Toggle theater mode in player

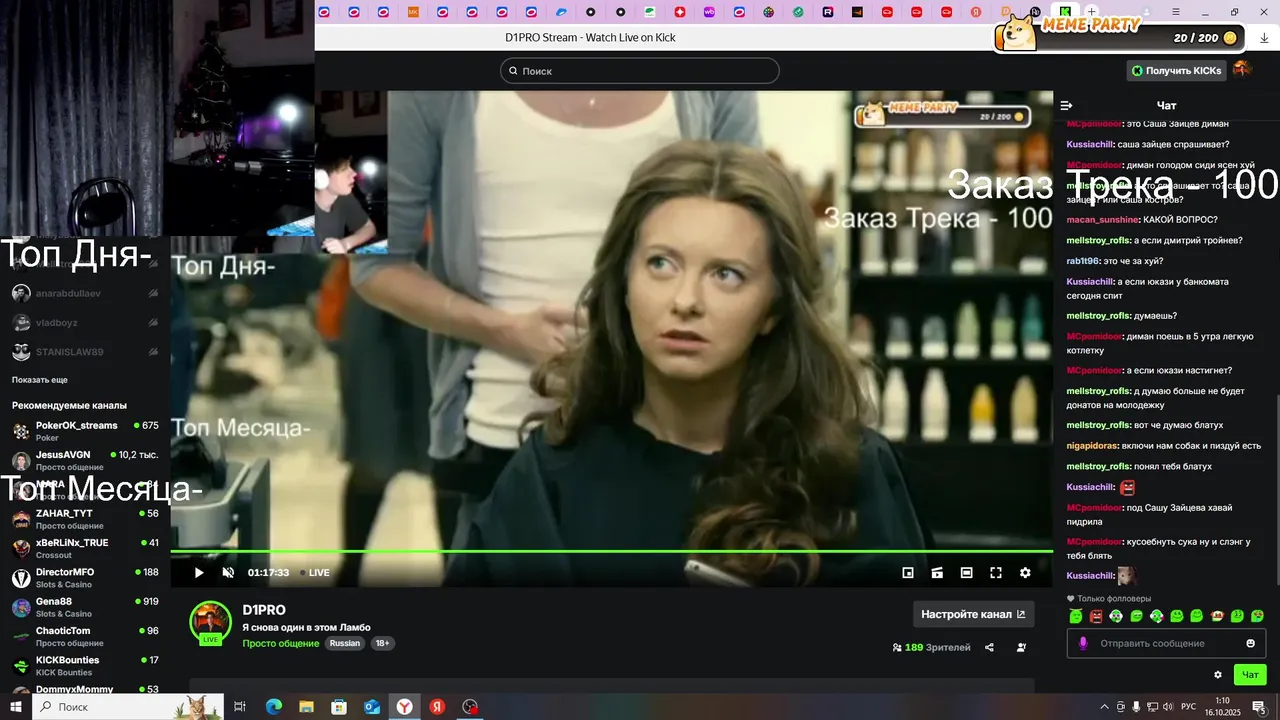966,573
